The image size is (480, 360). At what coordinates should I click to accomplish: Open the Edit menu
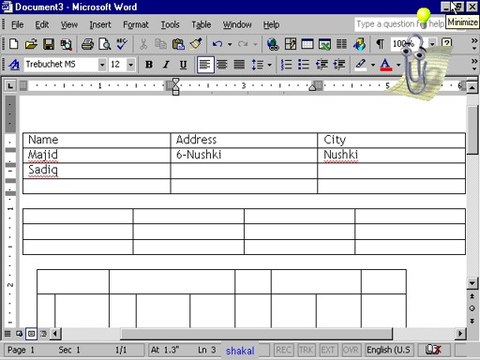pos(42,25)
